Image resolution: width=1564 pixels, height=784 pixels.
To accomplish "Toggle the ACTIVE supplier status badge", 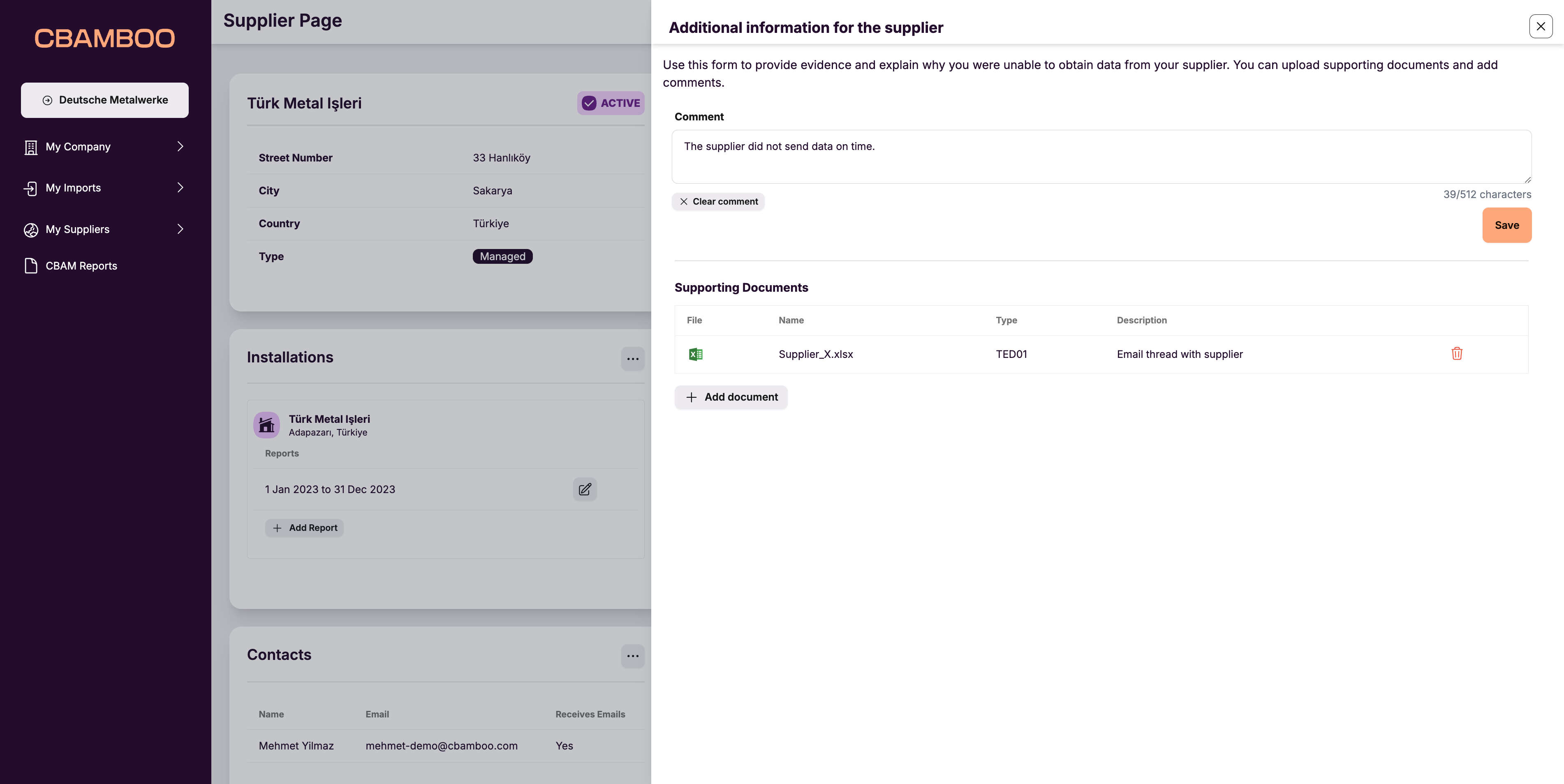I will click(x=610, y=103).
